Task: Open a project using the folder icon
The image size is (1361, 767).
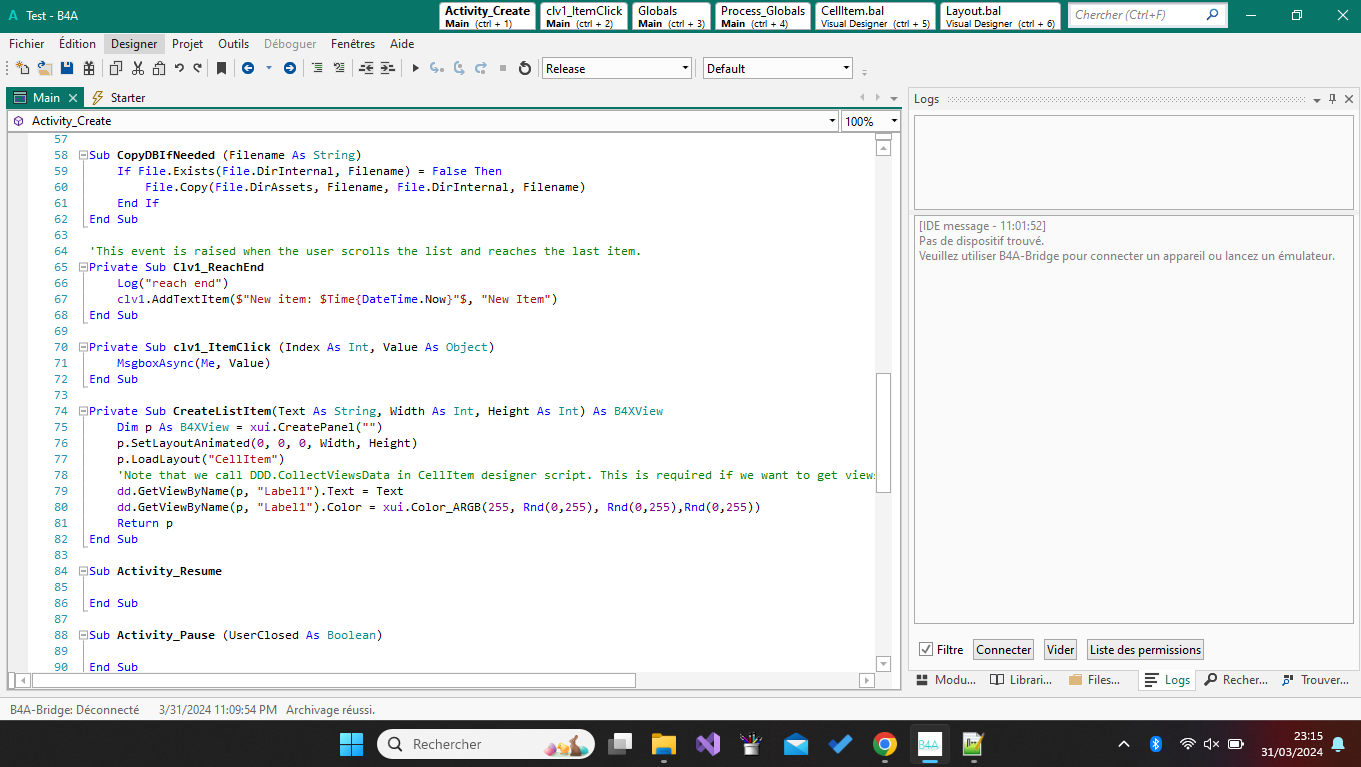Action: [x=45, y=68]
